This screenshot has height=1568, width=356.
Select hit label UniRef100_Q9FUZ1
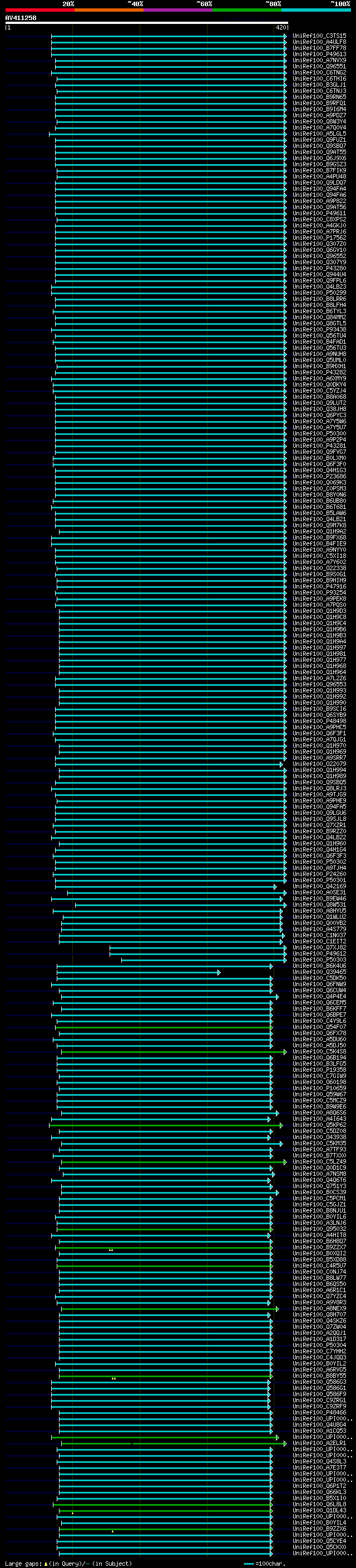[x=319, y=140]
